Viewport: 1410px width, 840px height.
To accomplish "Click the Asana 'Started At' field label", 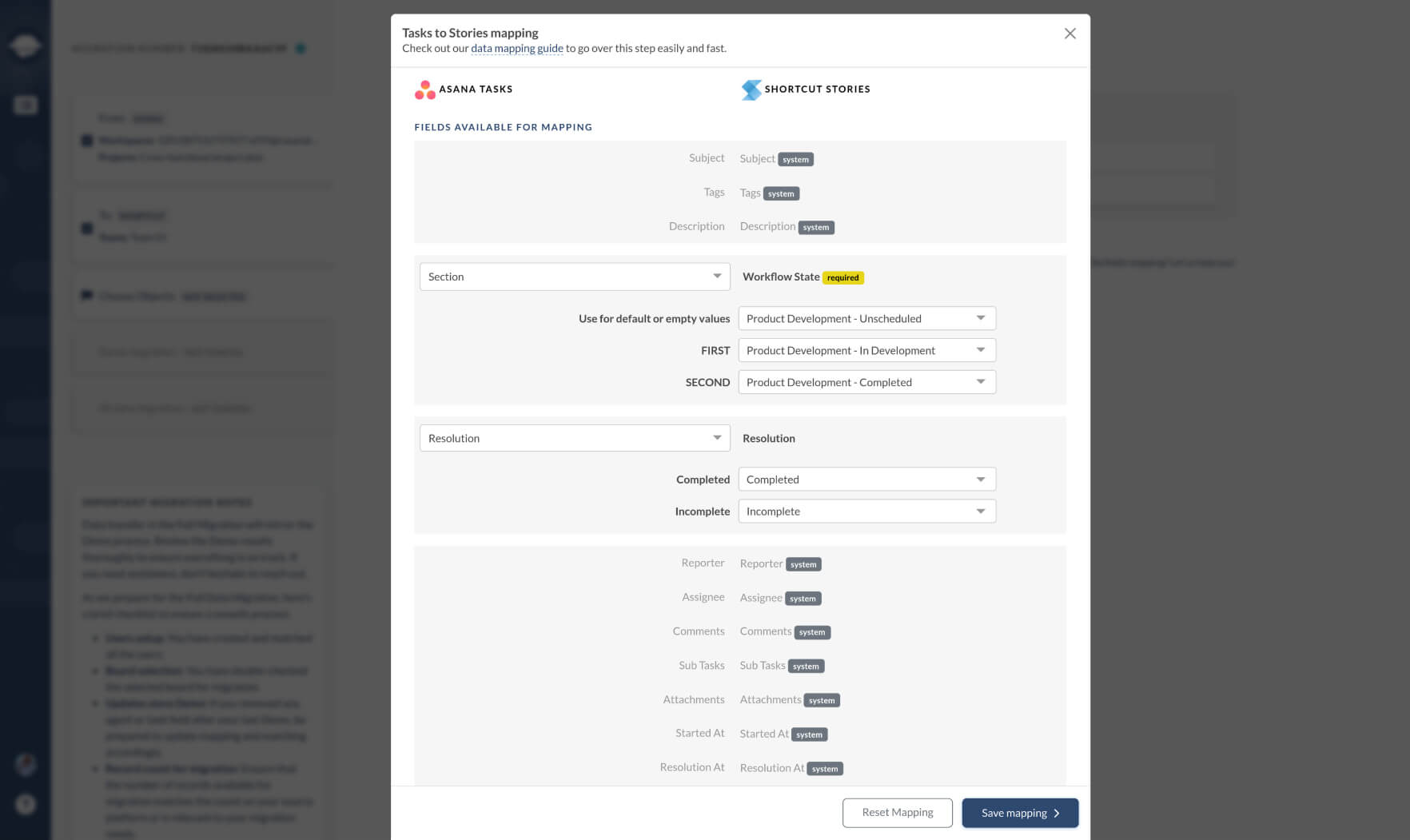I will tap(699, 733).
